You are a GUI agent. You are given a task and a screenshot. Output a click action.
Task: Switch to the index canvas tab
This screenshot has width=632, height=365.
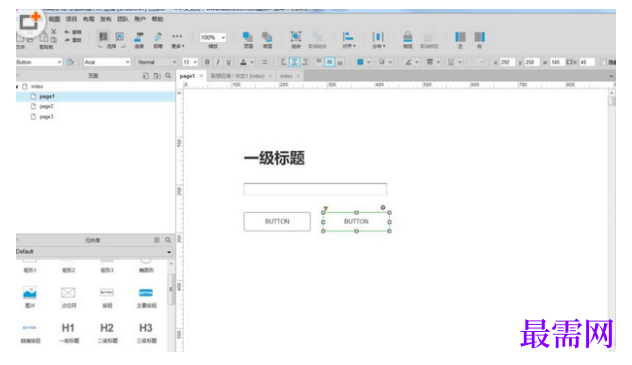[x=286, y=76]
